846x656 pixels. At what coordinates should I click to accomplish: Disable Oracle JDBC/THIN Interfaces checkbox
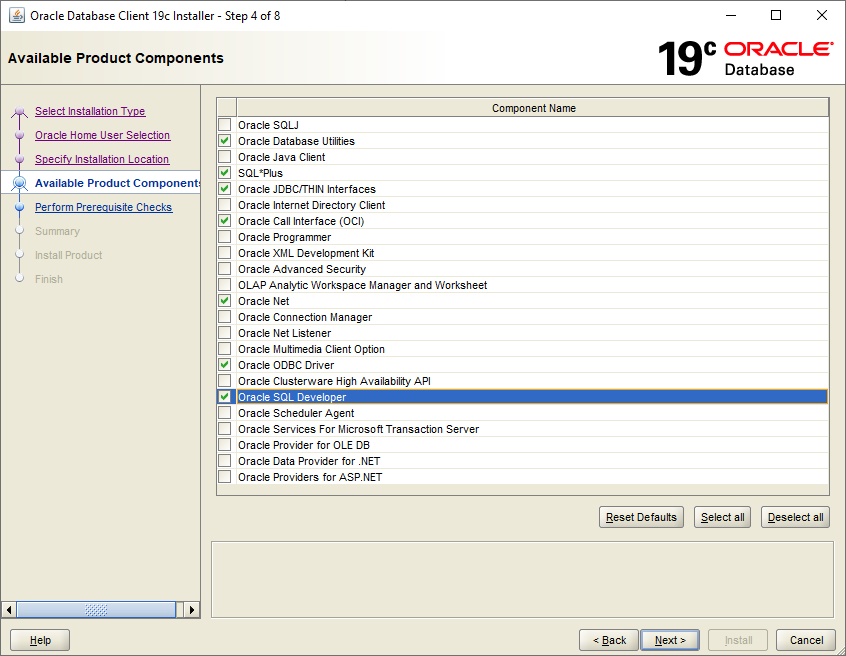224,189
